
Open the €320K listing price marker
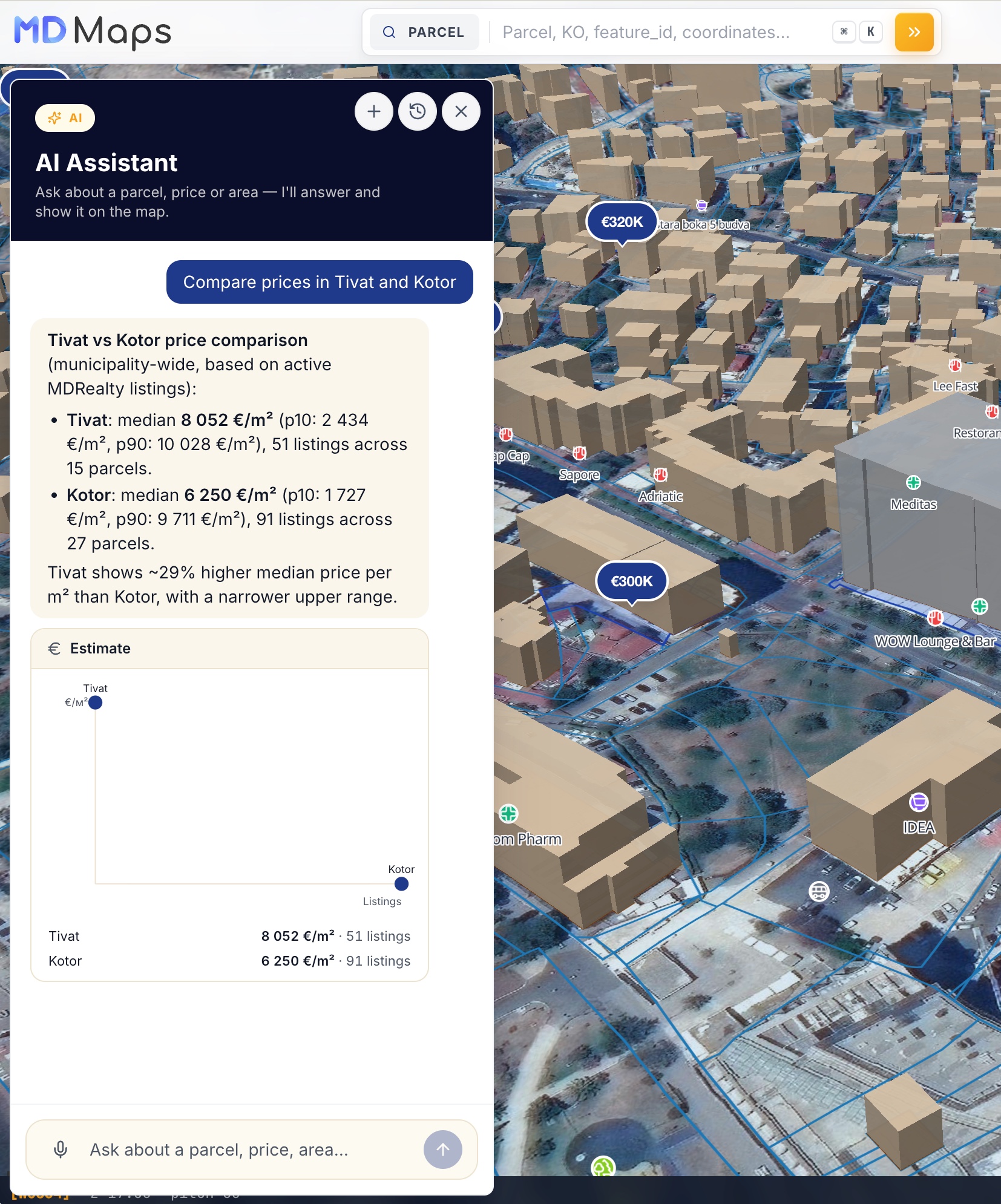(x=622, y=223)
